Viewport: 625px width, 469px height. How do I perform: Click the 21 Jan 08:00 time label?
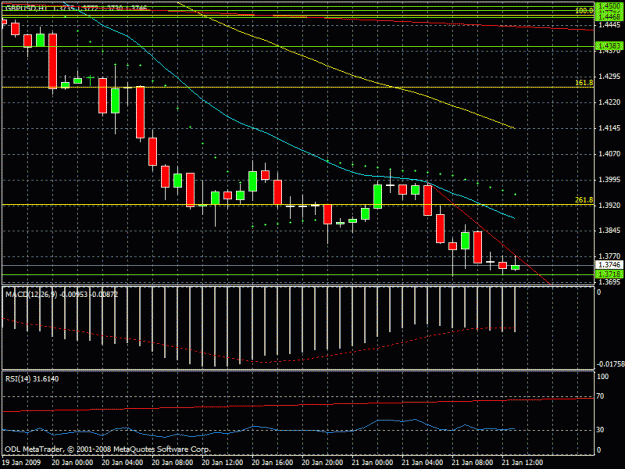472,463
